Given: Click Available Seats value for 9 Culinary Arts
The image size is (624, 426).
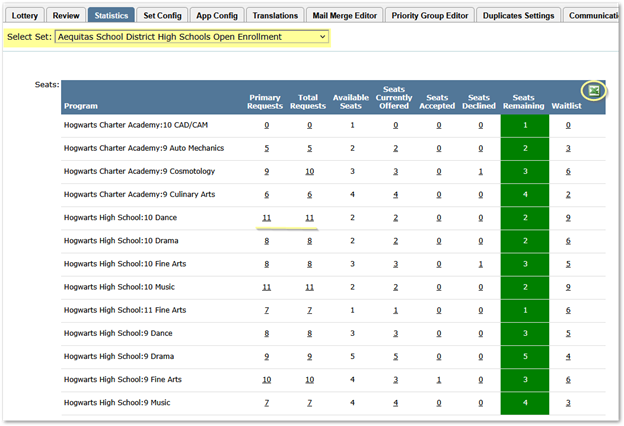Looking at the screenshot, I should (x=352, y=195).
